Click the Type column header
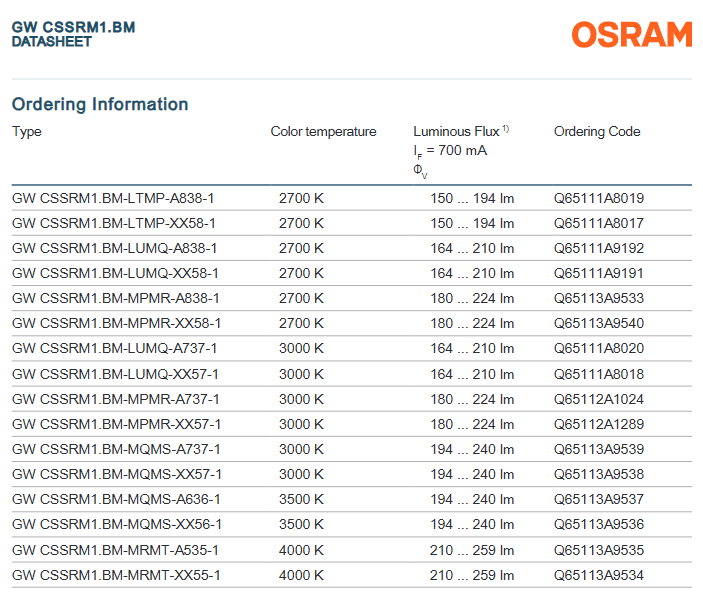The width and height of the screenshot is (703, 614). click(x=27, y=132)
